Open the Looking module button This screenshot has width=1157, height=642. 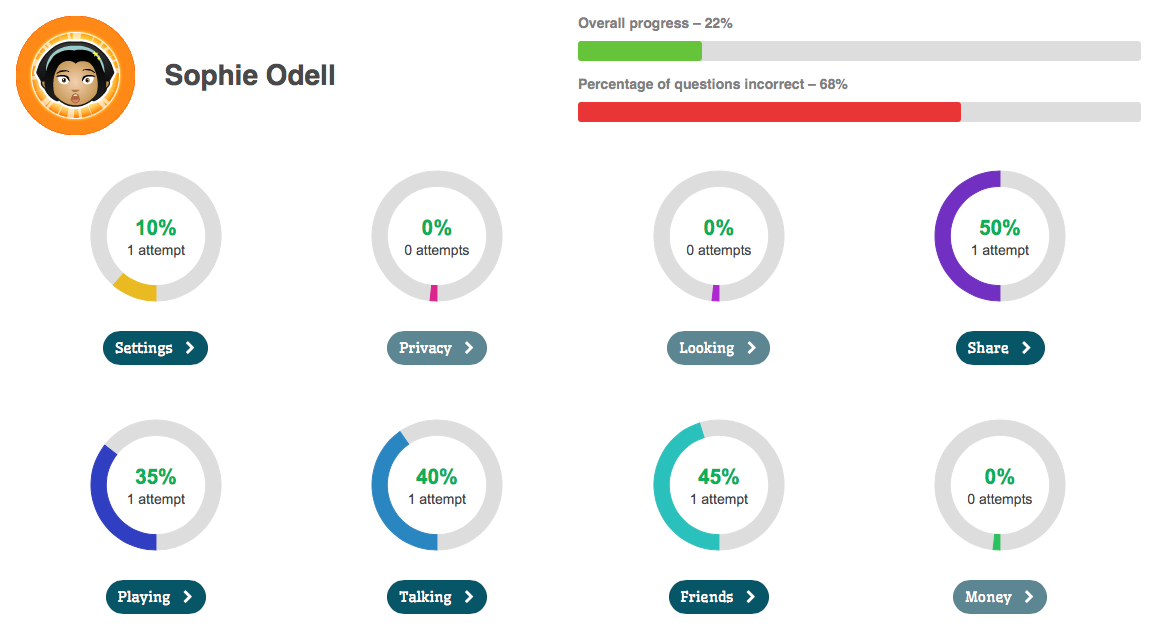(718, 348)
